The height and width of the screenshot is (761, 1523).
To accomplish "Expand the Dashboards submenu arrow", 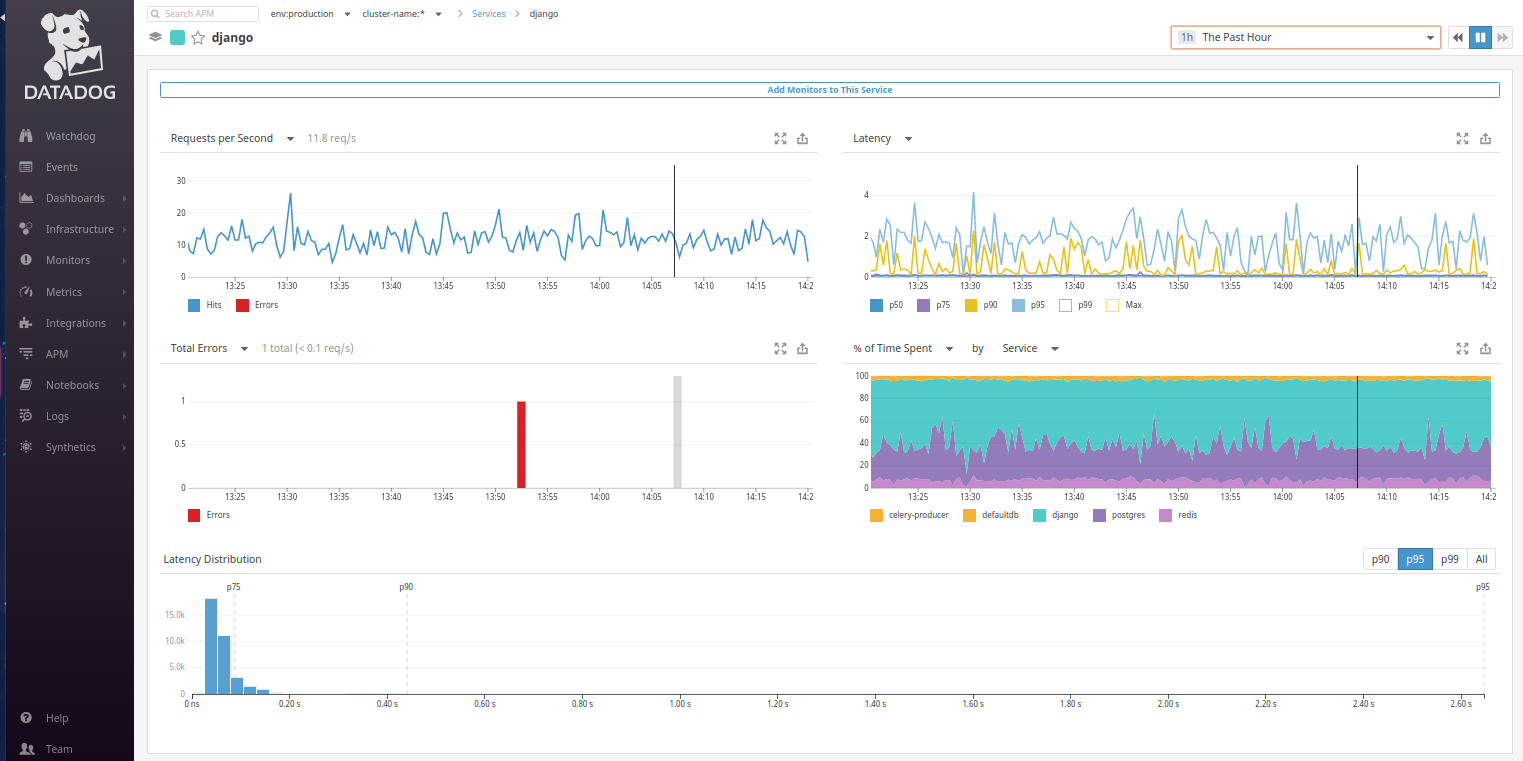I will [x=124, y=199].
